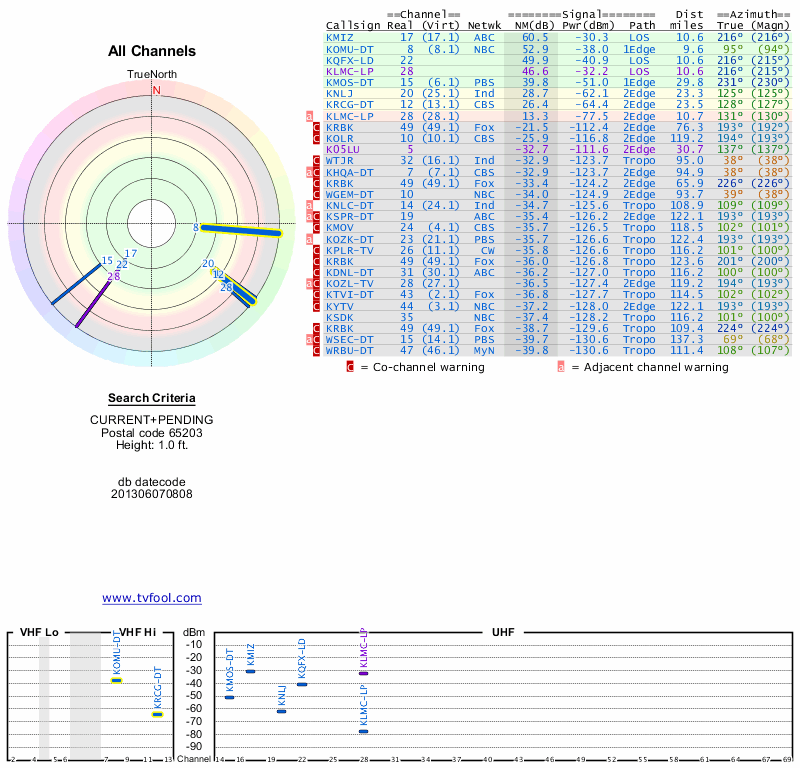
Task: Click the KSDK callsign in the table
Action: tap(339, 317)
